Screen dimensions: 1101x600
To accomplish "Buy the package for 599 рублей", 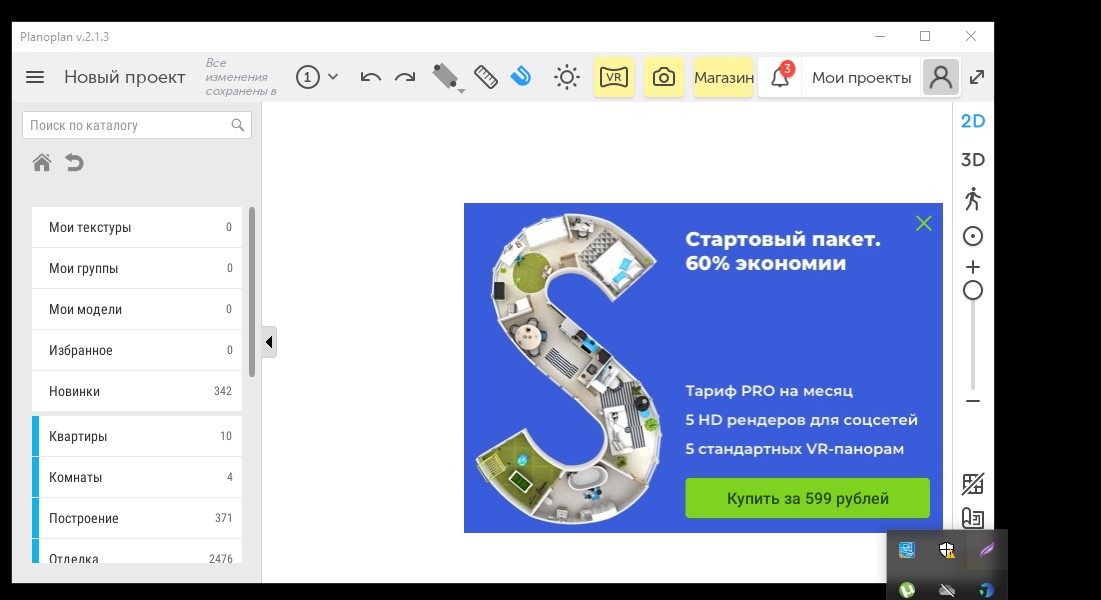I will (x=807, y=498).
